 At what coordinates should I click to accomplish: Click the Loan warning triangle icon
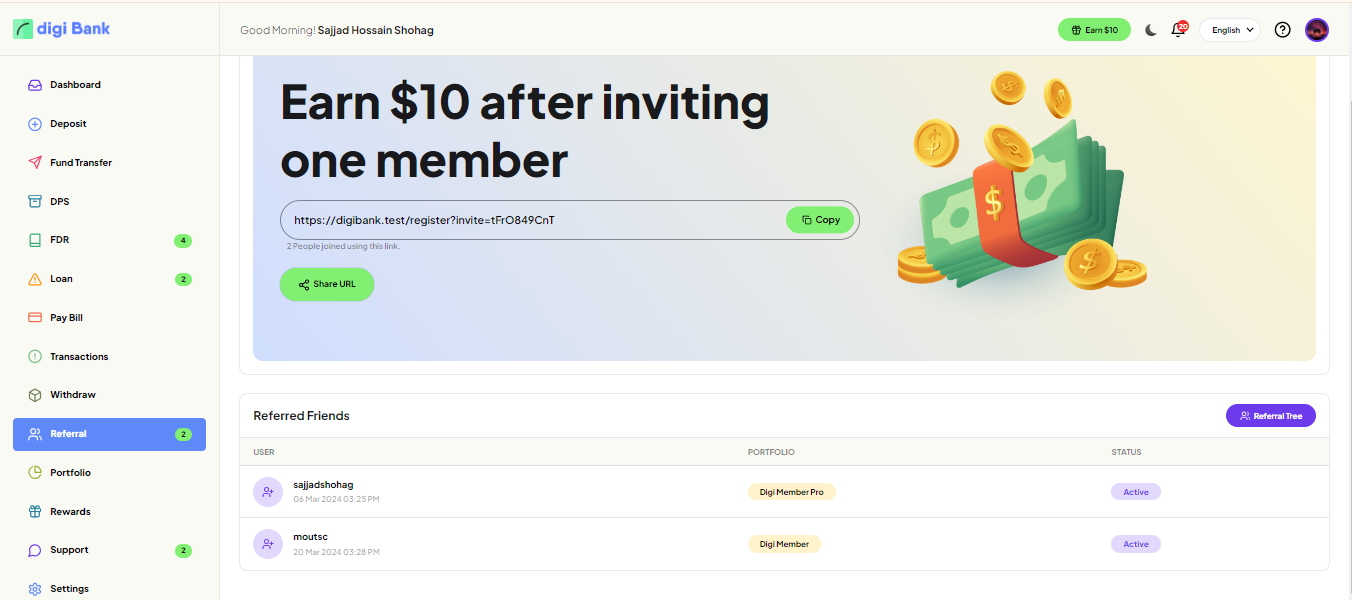35,279
